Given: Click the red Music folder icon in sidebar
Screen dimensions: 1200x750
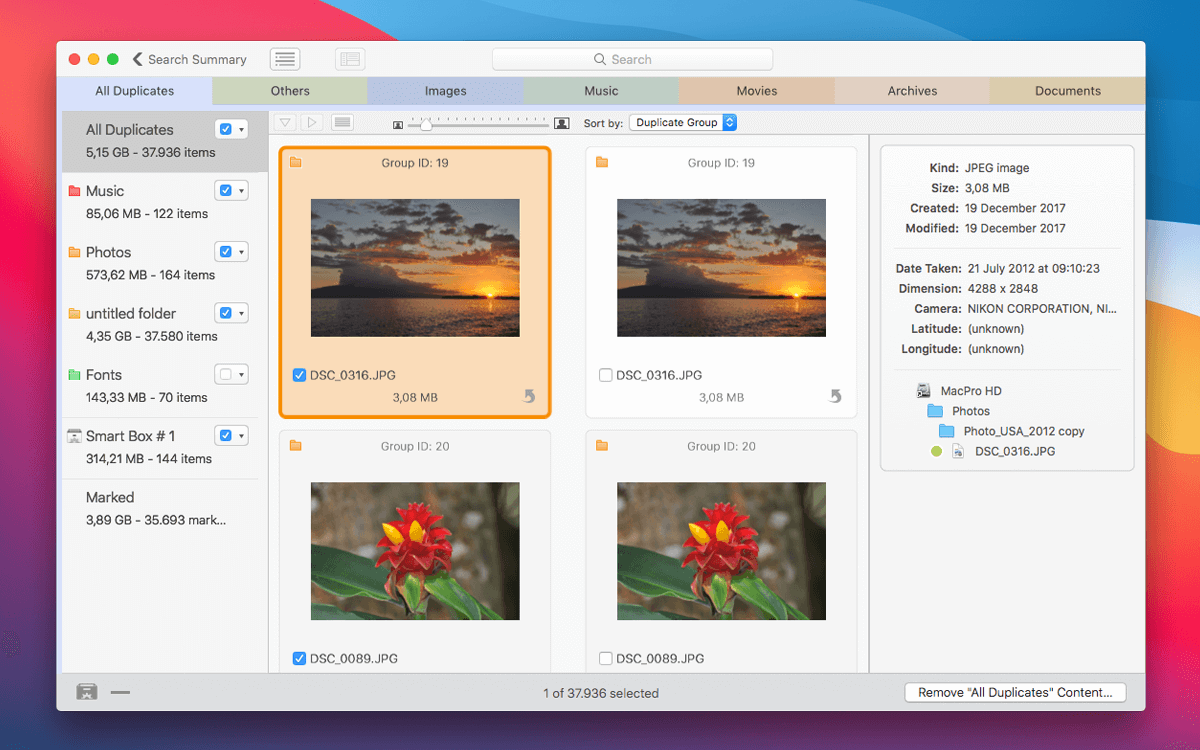Looking at the screenshot, I should (x=74, y=191).
